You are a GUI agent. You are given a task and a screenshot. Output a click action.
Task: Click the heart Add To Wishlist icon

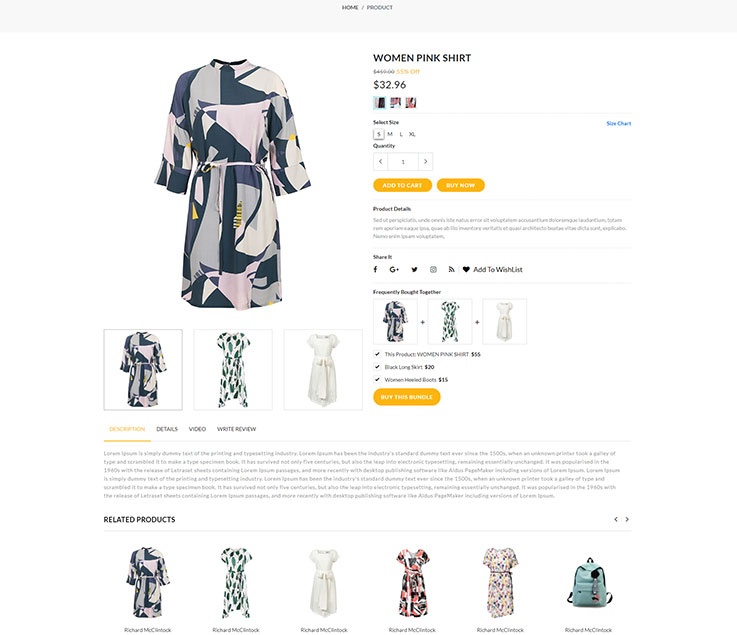466,269
